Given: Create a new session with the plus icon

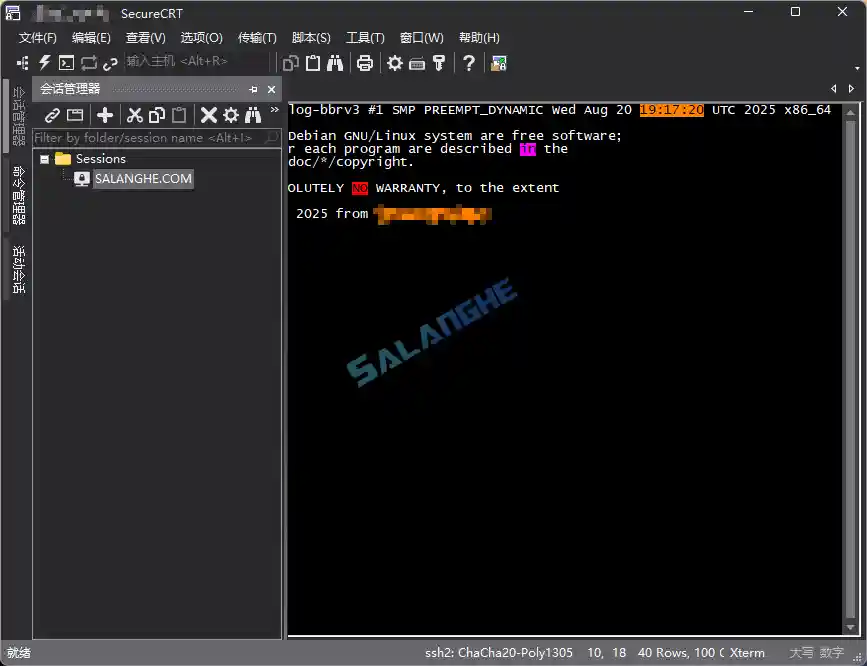Looking at the screenshot, I should pos(103,115).
